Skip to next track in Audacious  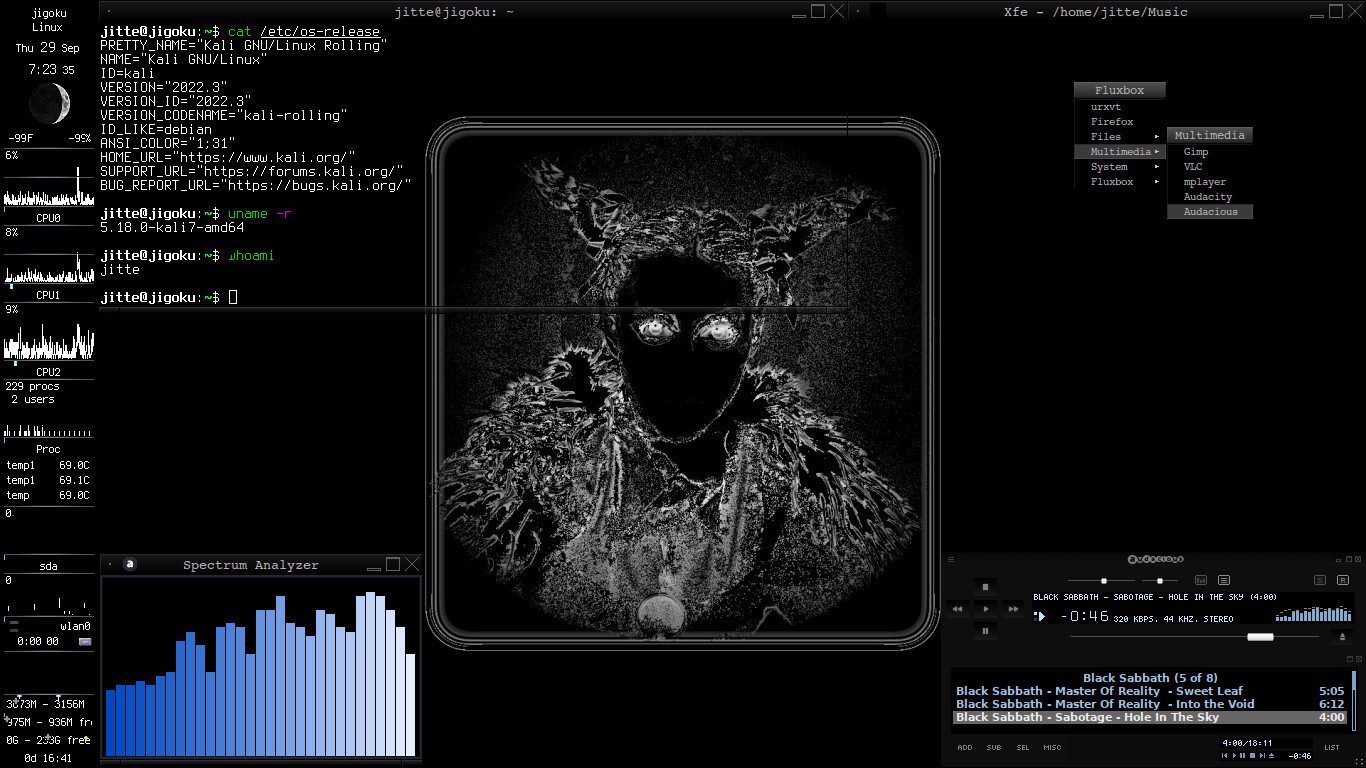coord(1013,609)
